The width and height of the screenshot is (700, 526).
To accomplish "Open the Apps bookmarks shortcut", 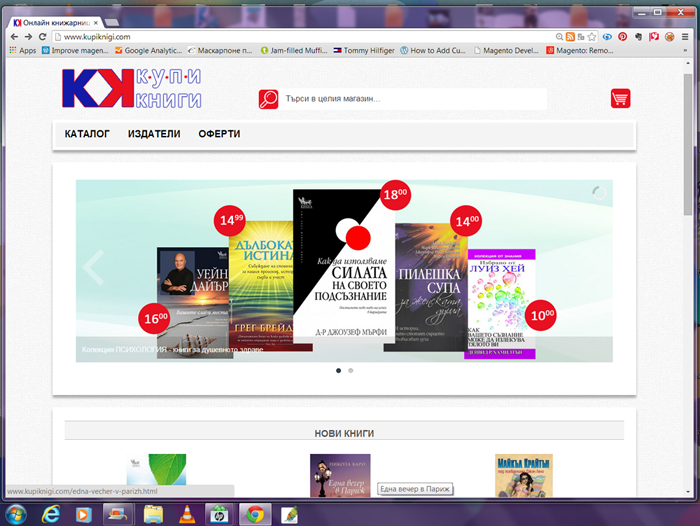I will [22, 50].
